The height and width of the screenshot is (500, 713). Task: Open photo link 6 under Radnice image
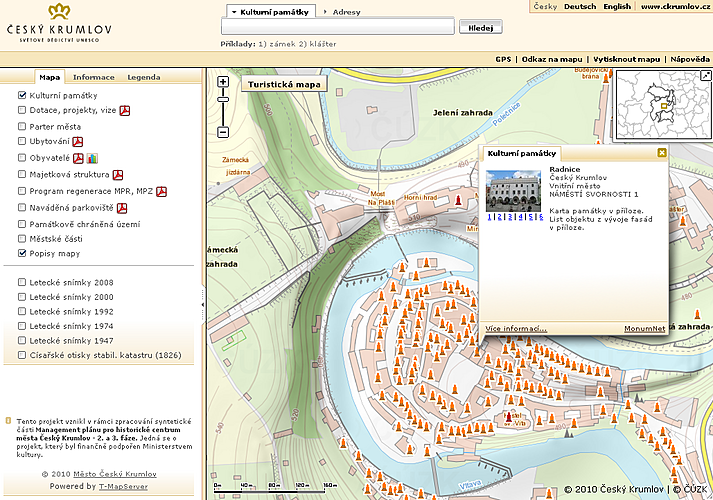tap(541, 217)
